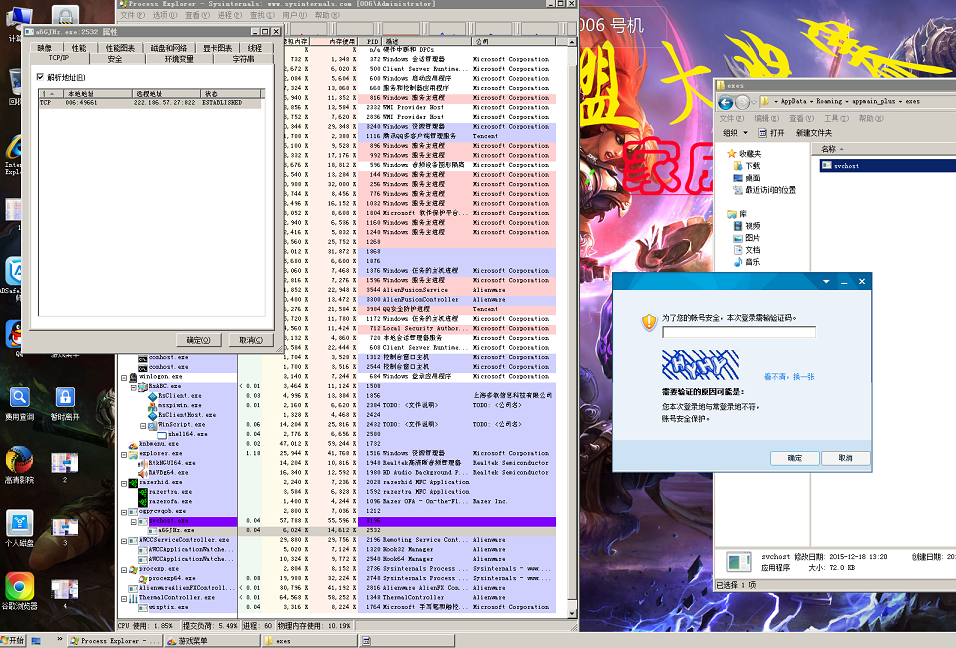Open 桌面 in Explorer sidebar
956x648 pixels.
747,178
